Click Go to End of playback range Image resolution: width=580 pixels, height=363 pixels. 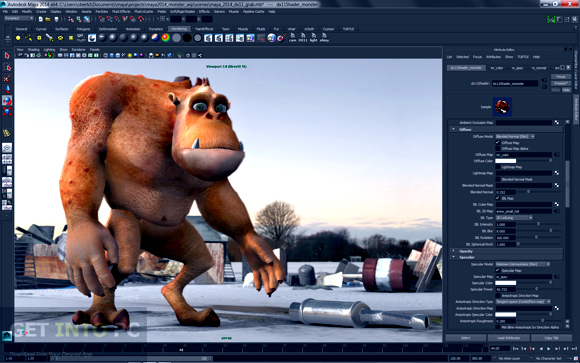pos(574,349)
